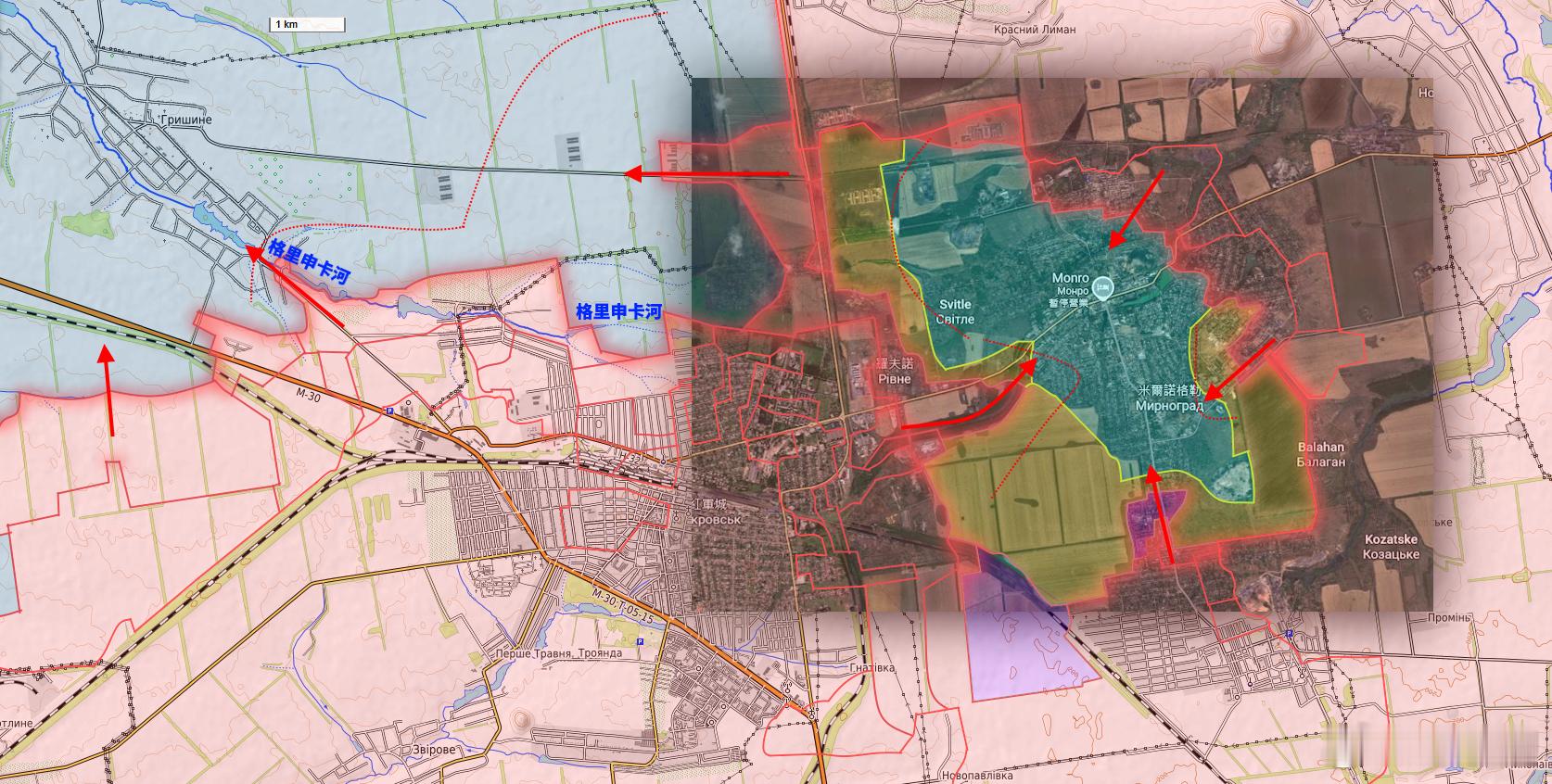Viewport: 1552px width, 784px height.
Task: Click the 暫停營業 status text
Action: pos(1067,302)
